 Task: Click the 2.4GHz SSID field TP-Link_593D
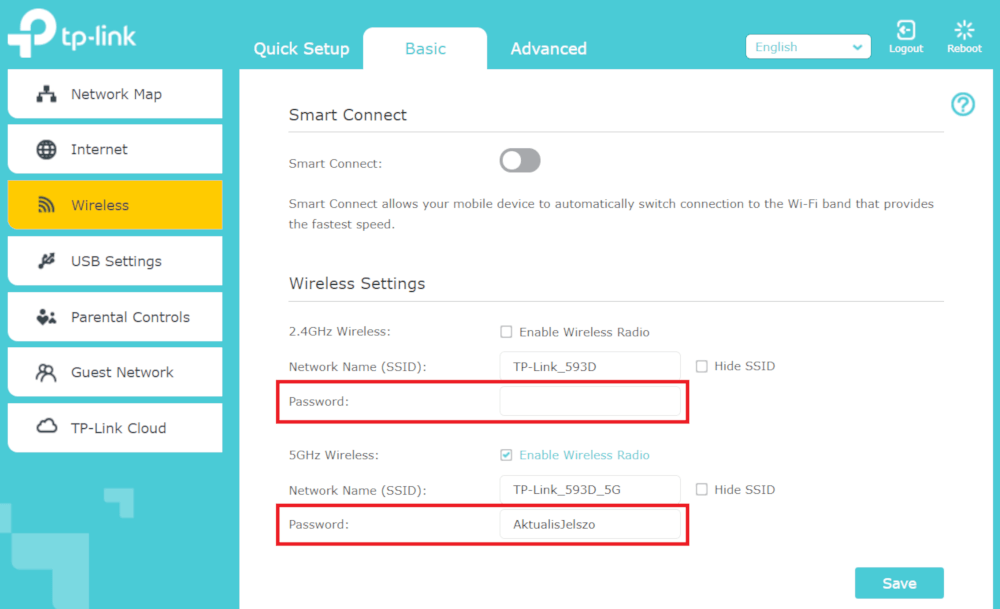590,367
